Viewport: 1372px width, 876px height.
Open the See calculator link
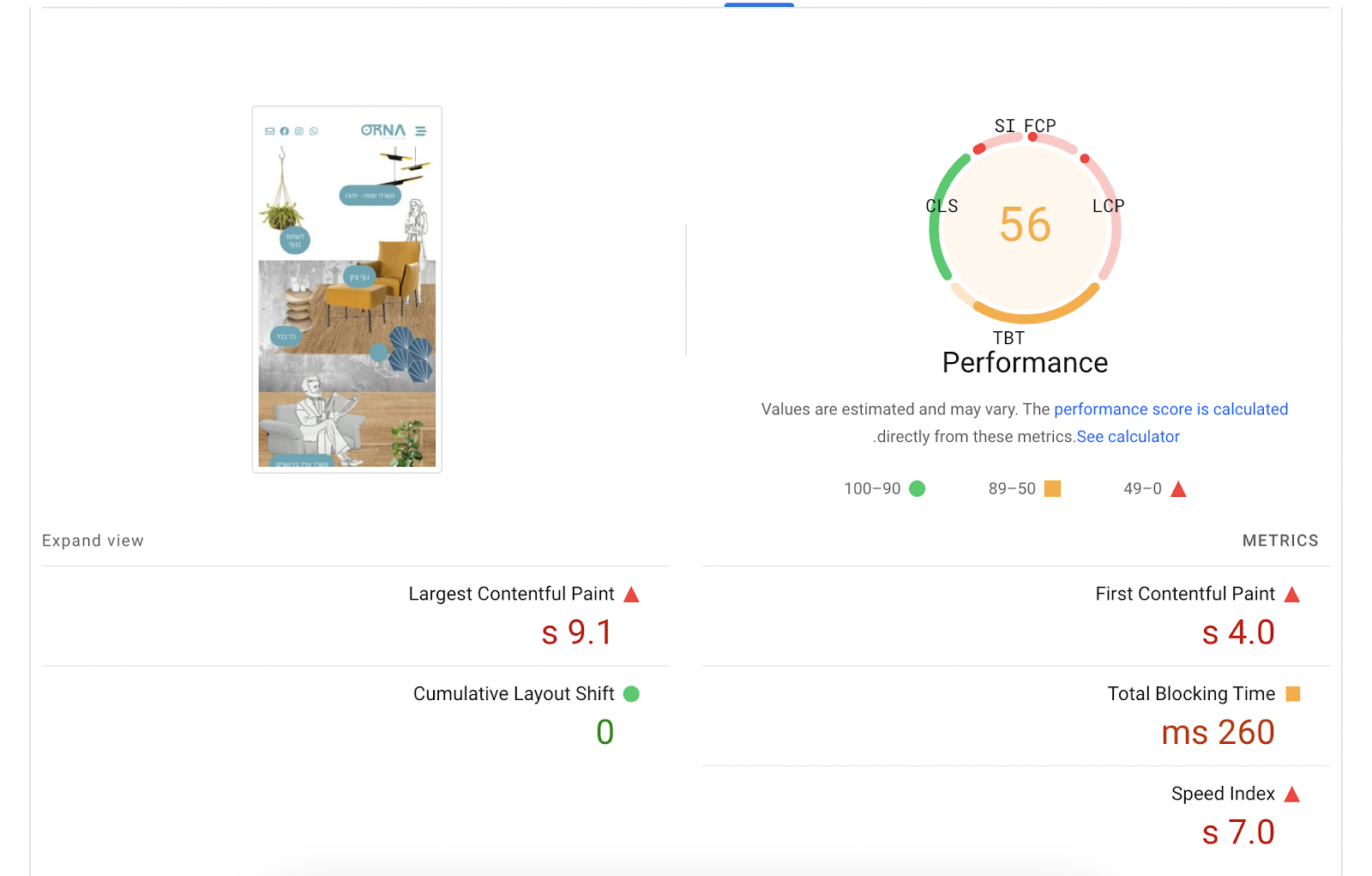click(1128, 437)
